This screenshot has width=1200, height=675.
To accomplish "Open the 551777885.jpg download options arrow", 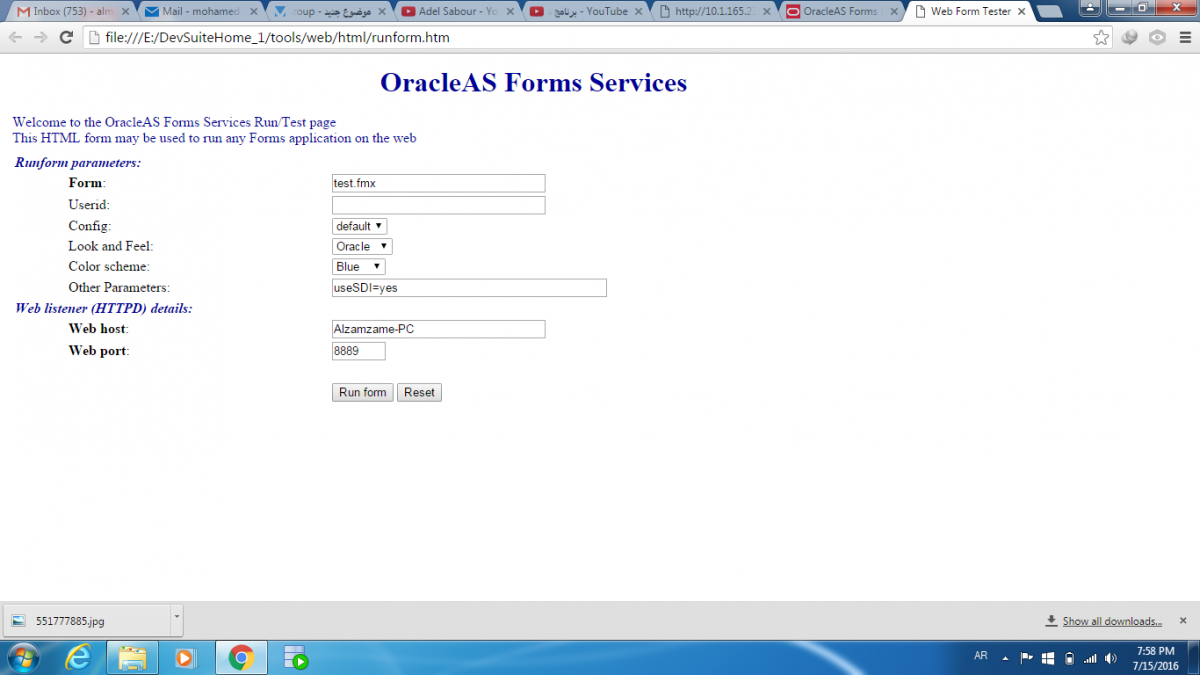I will [x=177, y=617].
